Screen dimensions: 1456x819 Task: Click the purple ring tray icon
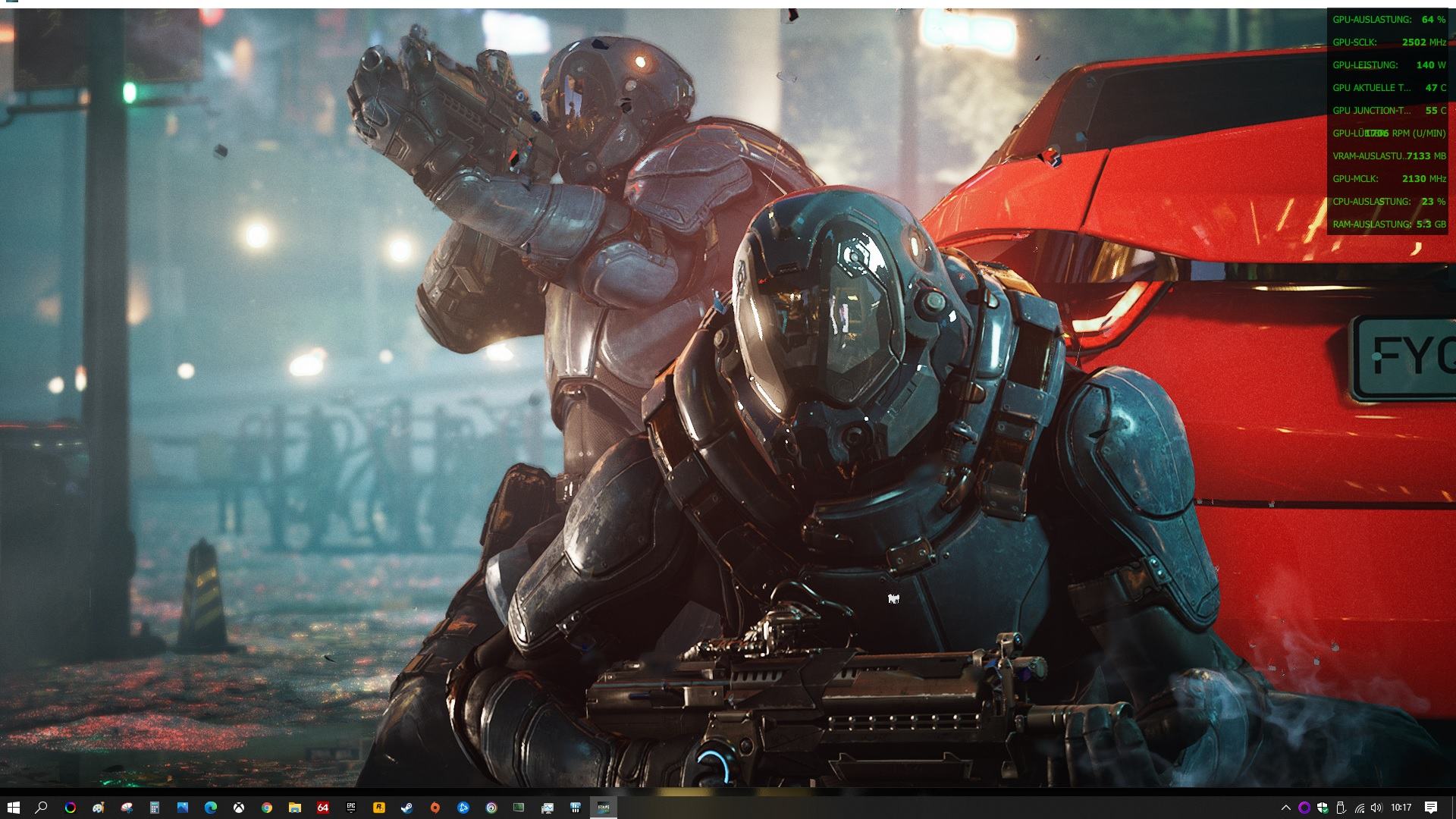(1304, 808)
